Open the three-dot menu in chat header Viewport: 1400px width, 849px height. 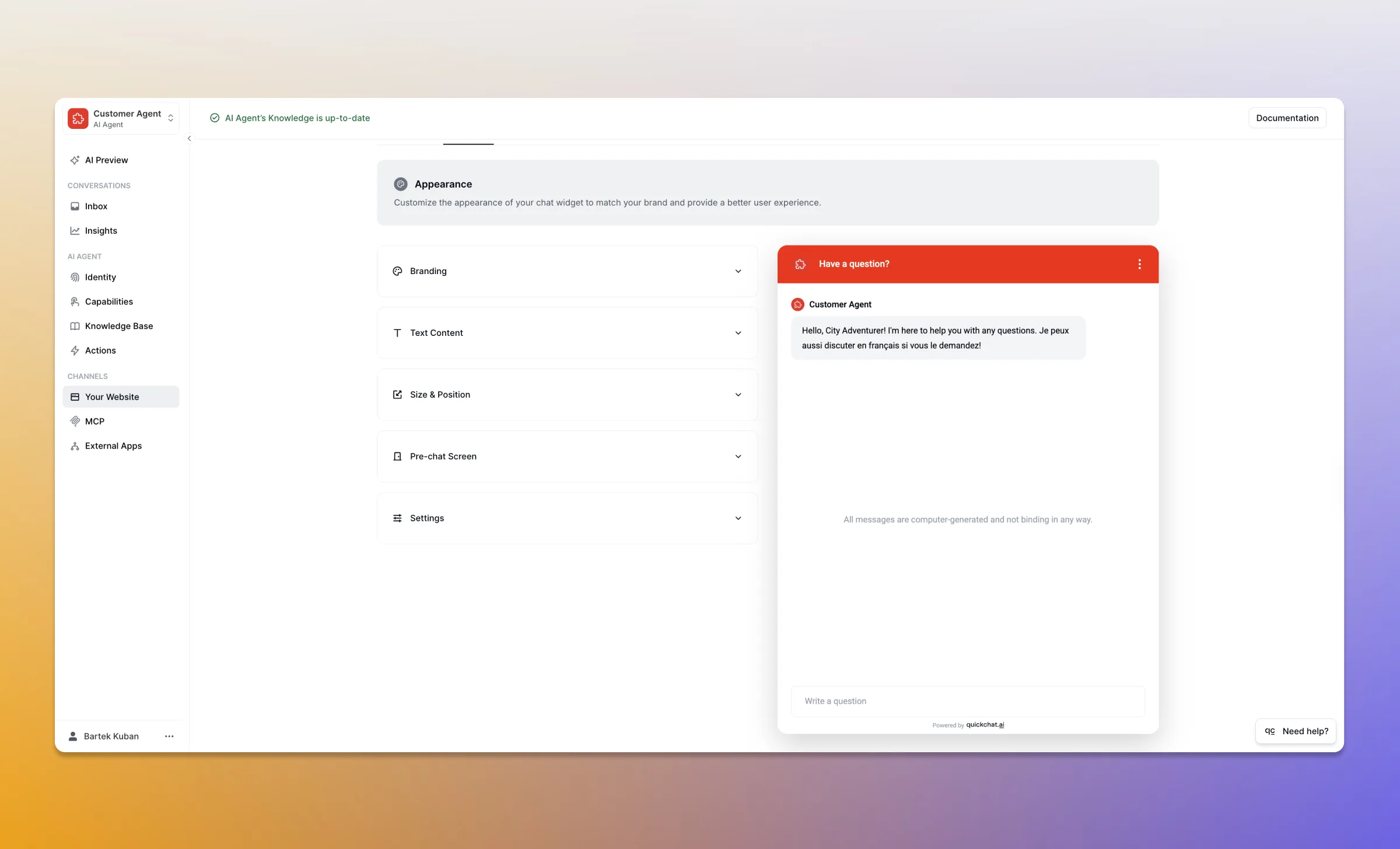(1139, 264)
